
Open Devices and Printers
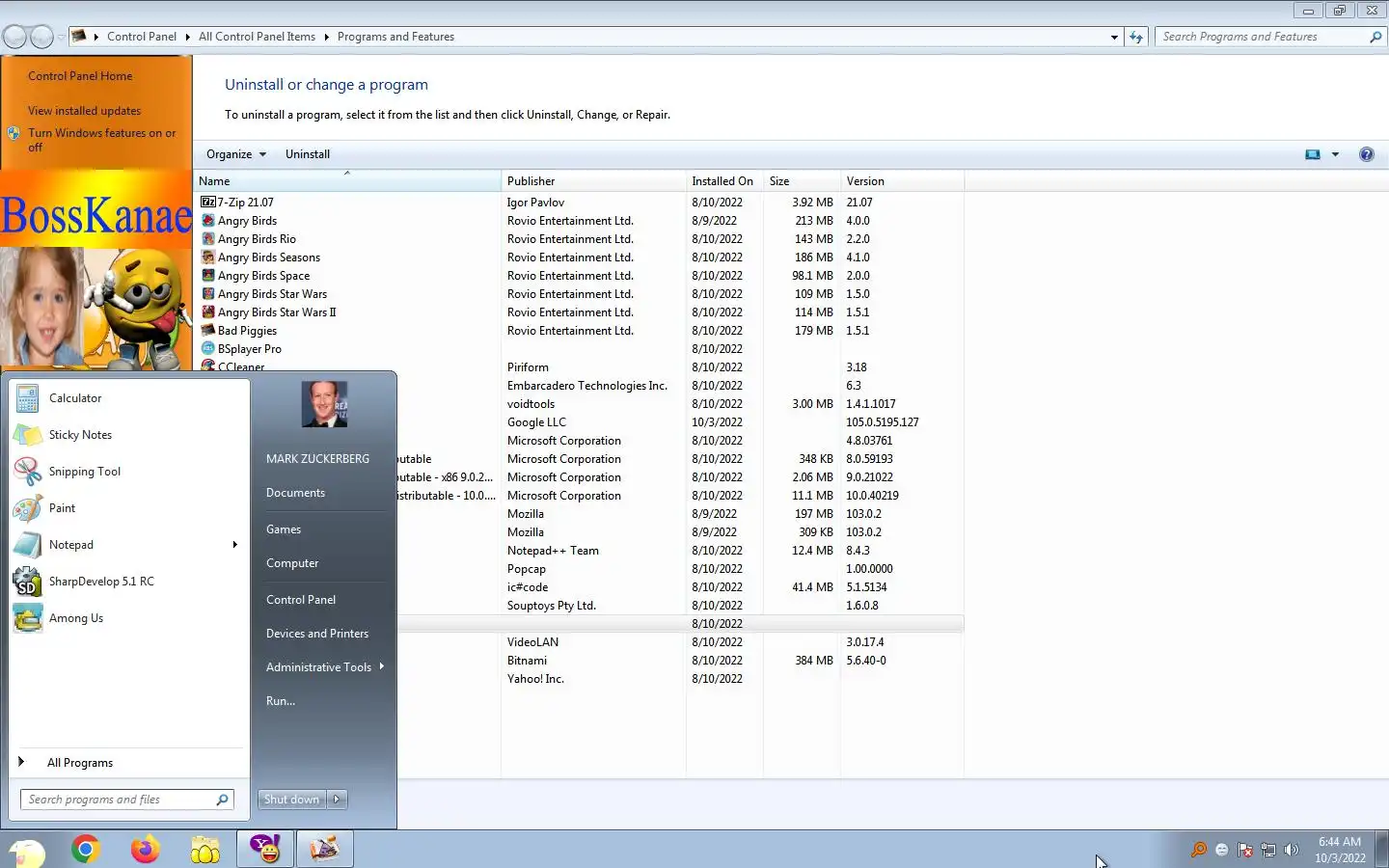click(317, 634)
